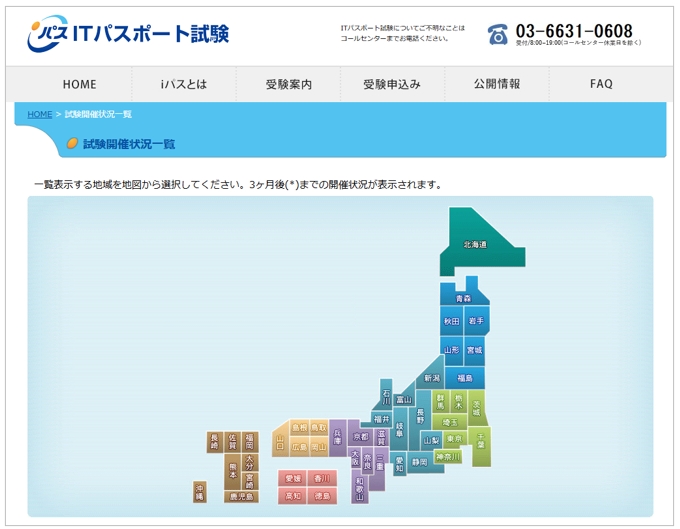
Task: Choose 福井 prefecture on the map
Action: pos(382,419)
